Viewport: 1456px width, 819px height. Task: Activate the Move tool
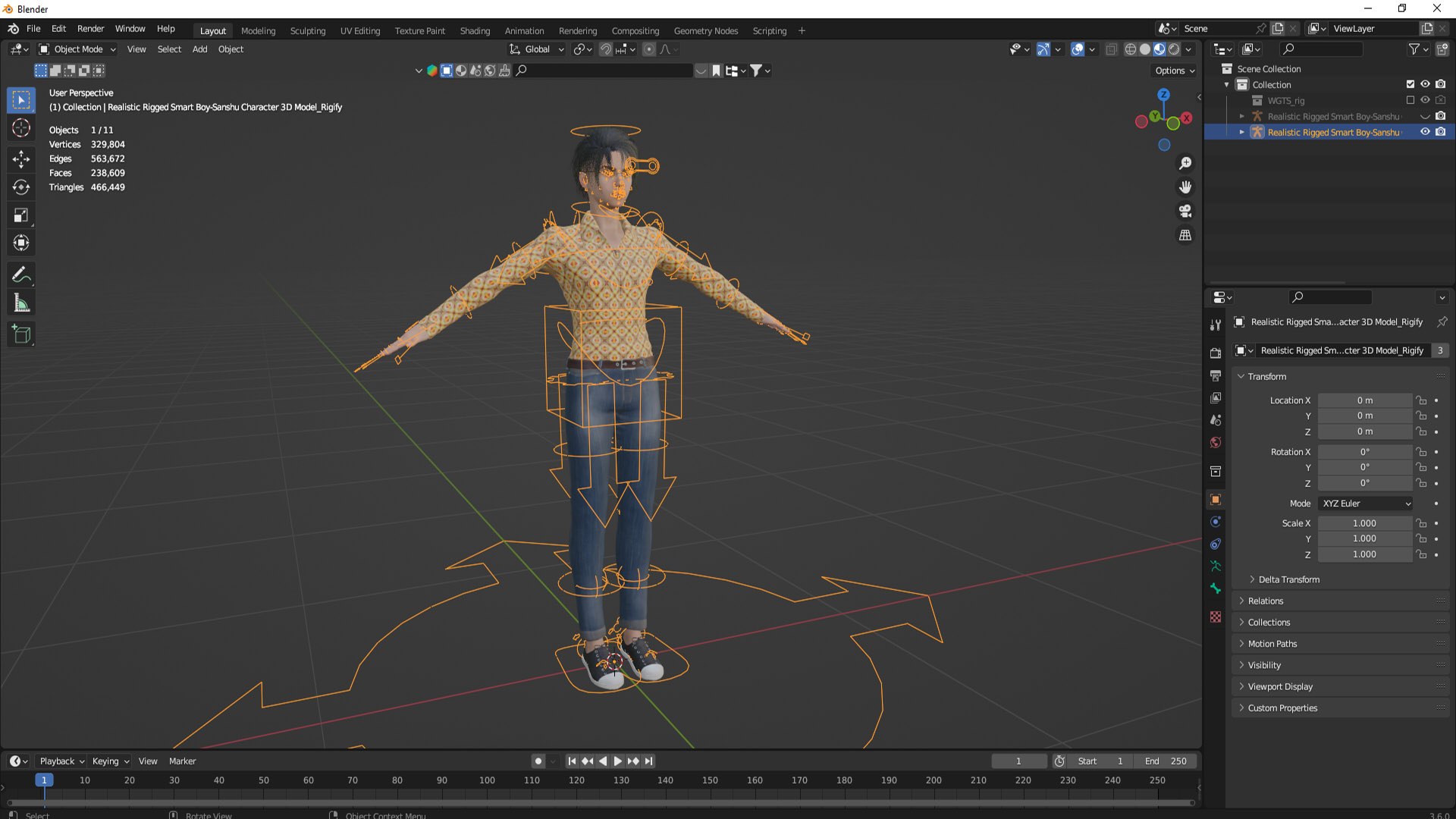(x=21, y=158)
